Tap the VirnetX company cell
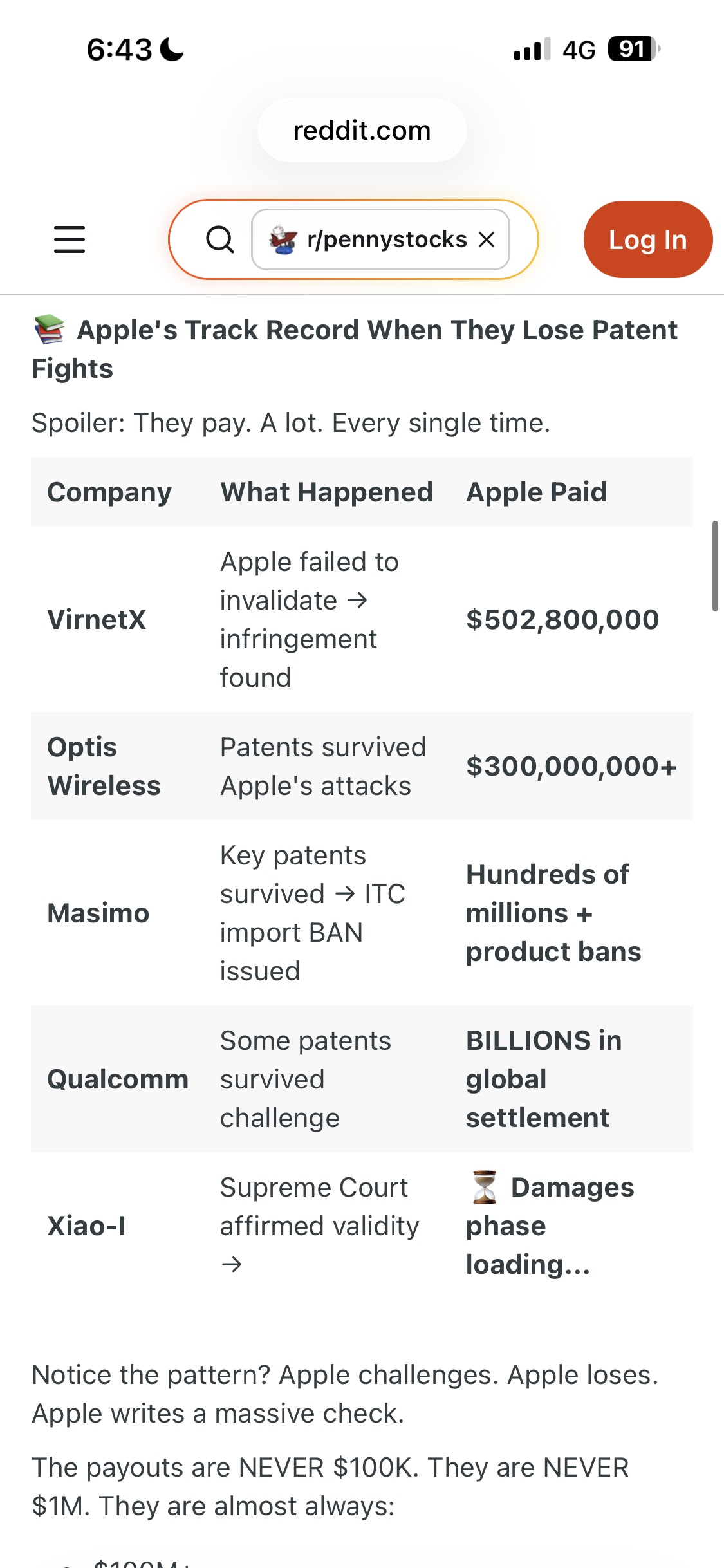Viewport: 724px width, 1568px height. pyautogui.click(x=97, y=619)
